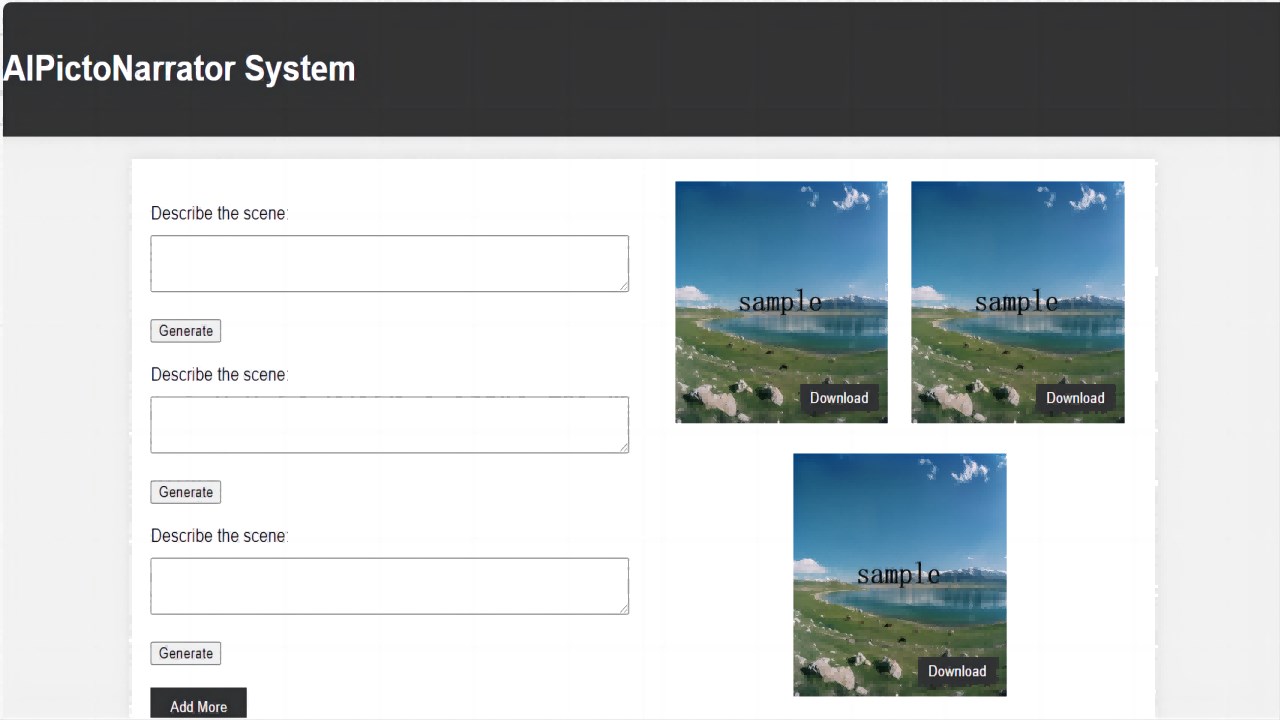Click the third Generate button
The width and height of the screenshot is (1280, 720).
(x=186, y=653)
